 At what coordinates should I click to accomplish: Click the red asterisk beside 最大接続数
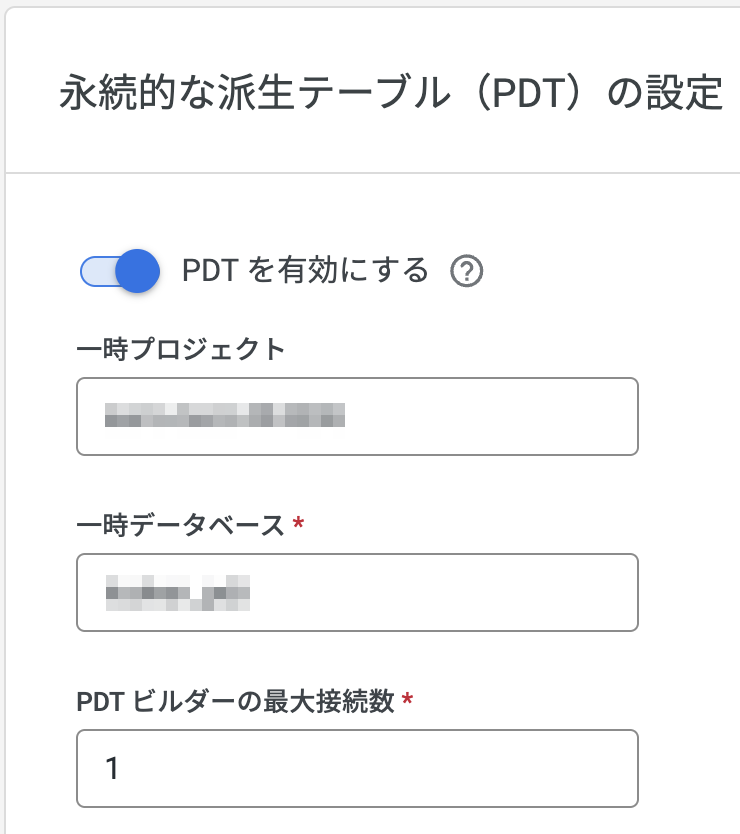[x=406, y=699]
